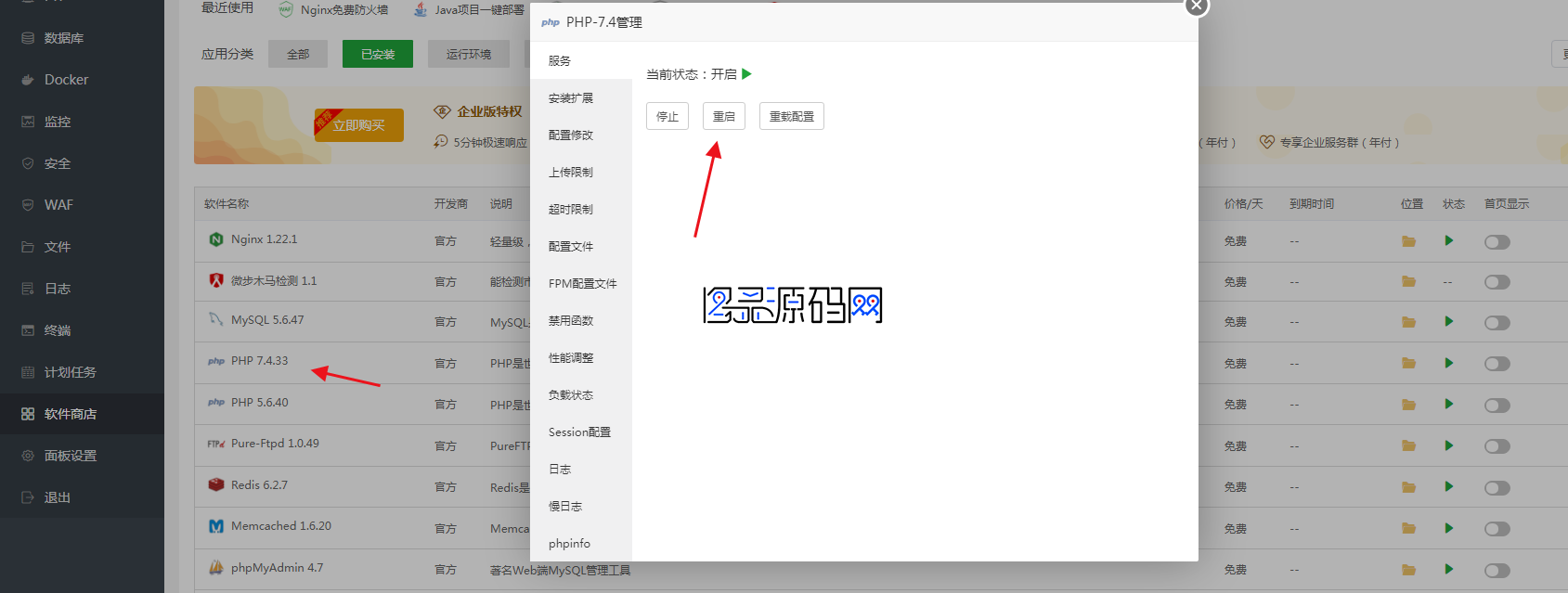Image resolution: width=1568 pixels, height=593 pixels.
Task: Click the Docker whale icon in sidebar
Action: pyautogui.click(x=28, y=80)
